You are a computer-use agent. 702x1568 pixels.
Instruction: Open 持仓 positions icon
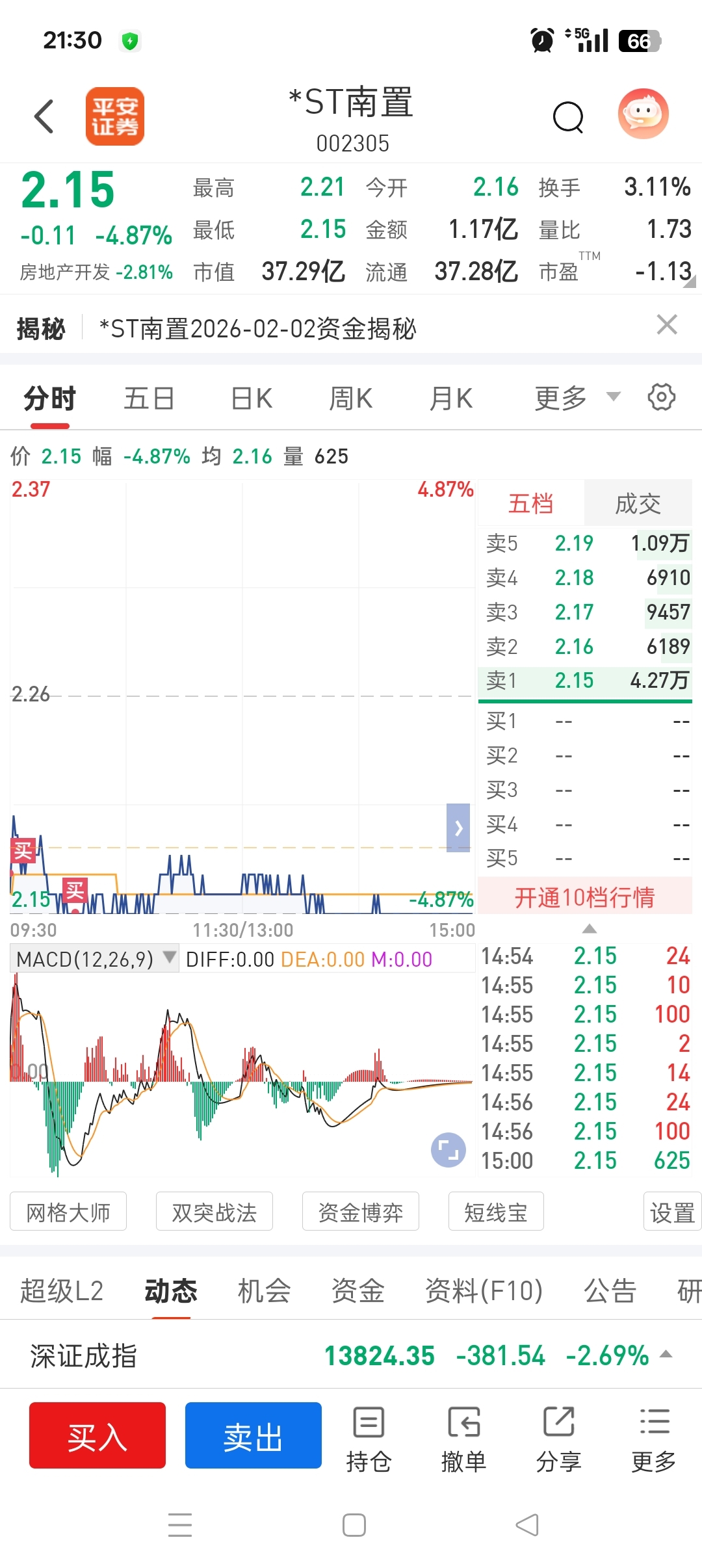369,1438
